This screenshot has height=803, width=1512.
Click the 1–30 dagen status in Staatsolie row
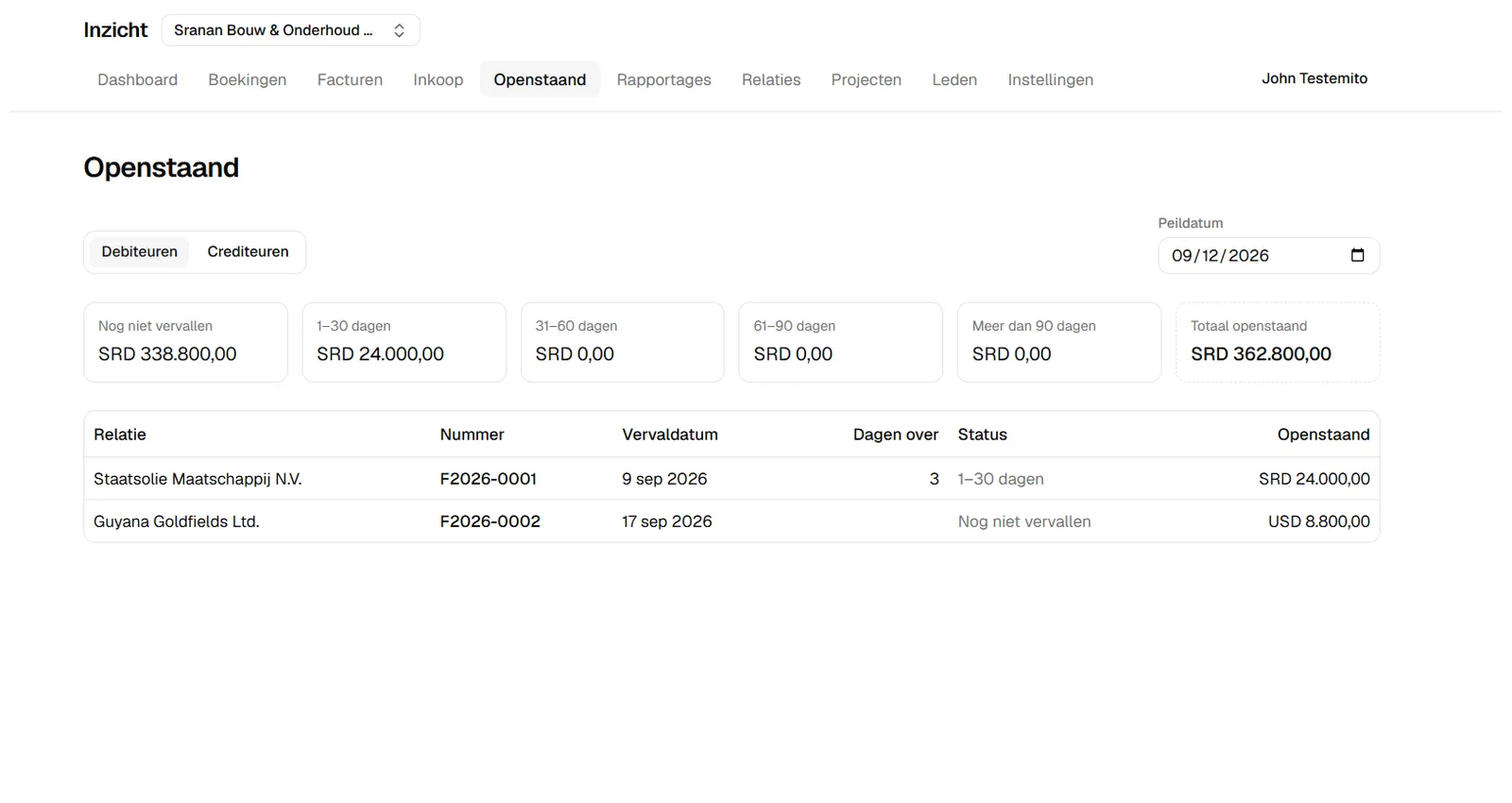[1001, 479]
